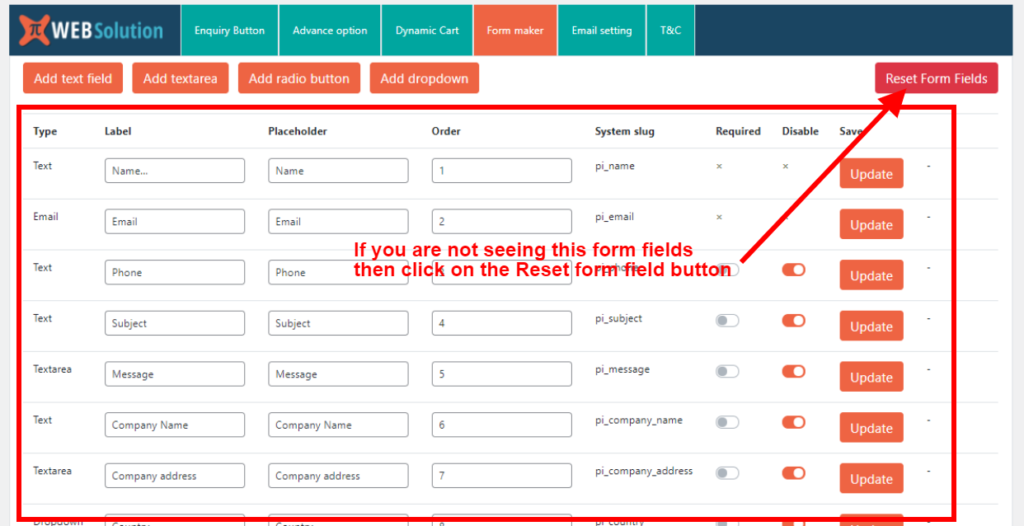The width and height of the screenshot is (1024, 526).
Task: Reset the form fields
Action: point(936,78)
